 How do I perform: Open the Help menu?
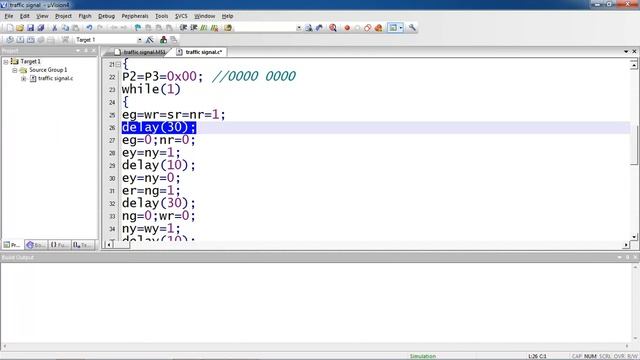coord(227,16)
